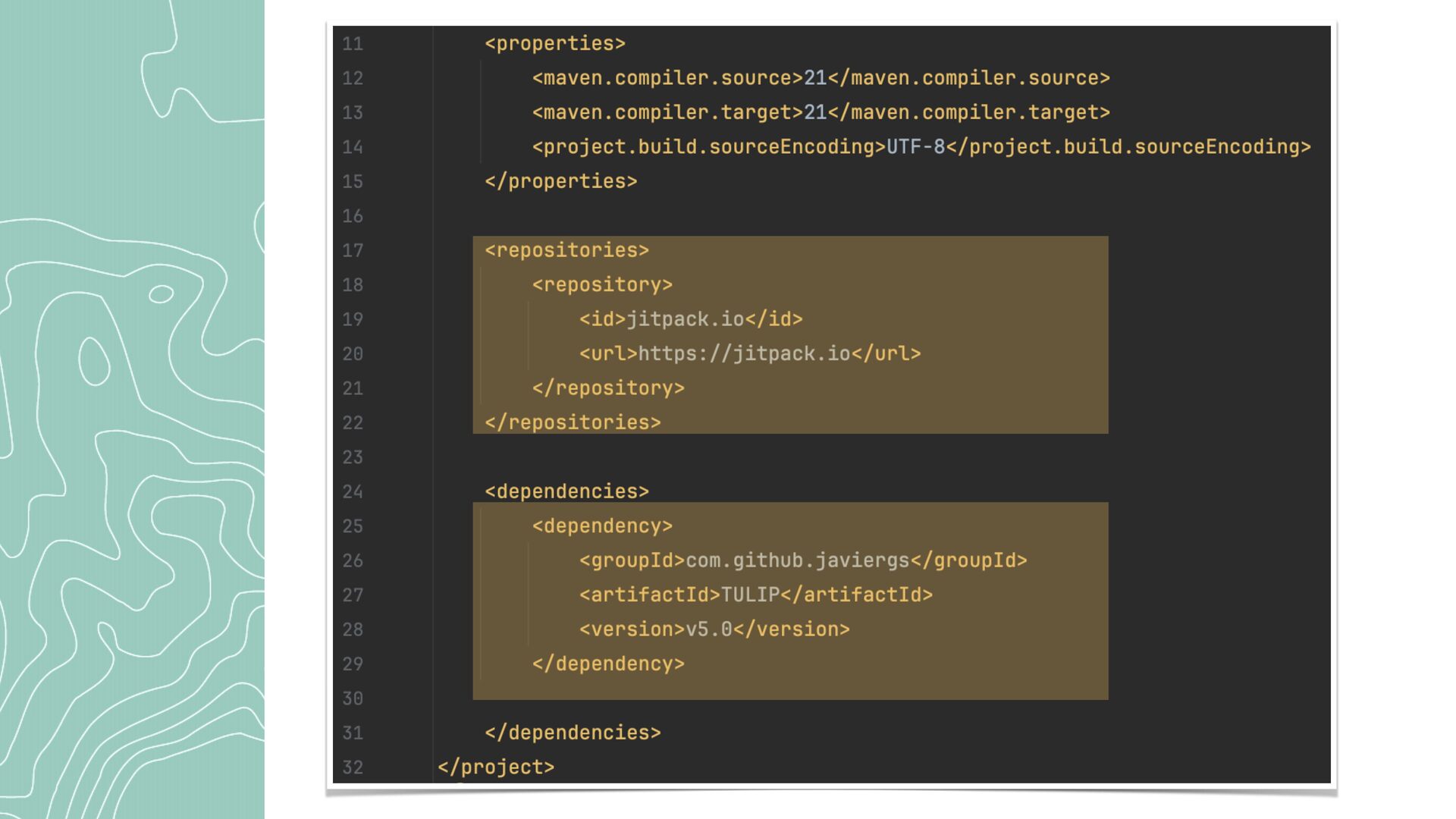This screenshot has height=819, width=1456.
Task: Click the closing project tag
Action: pyautogui.click(x=496, y=767)
